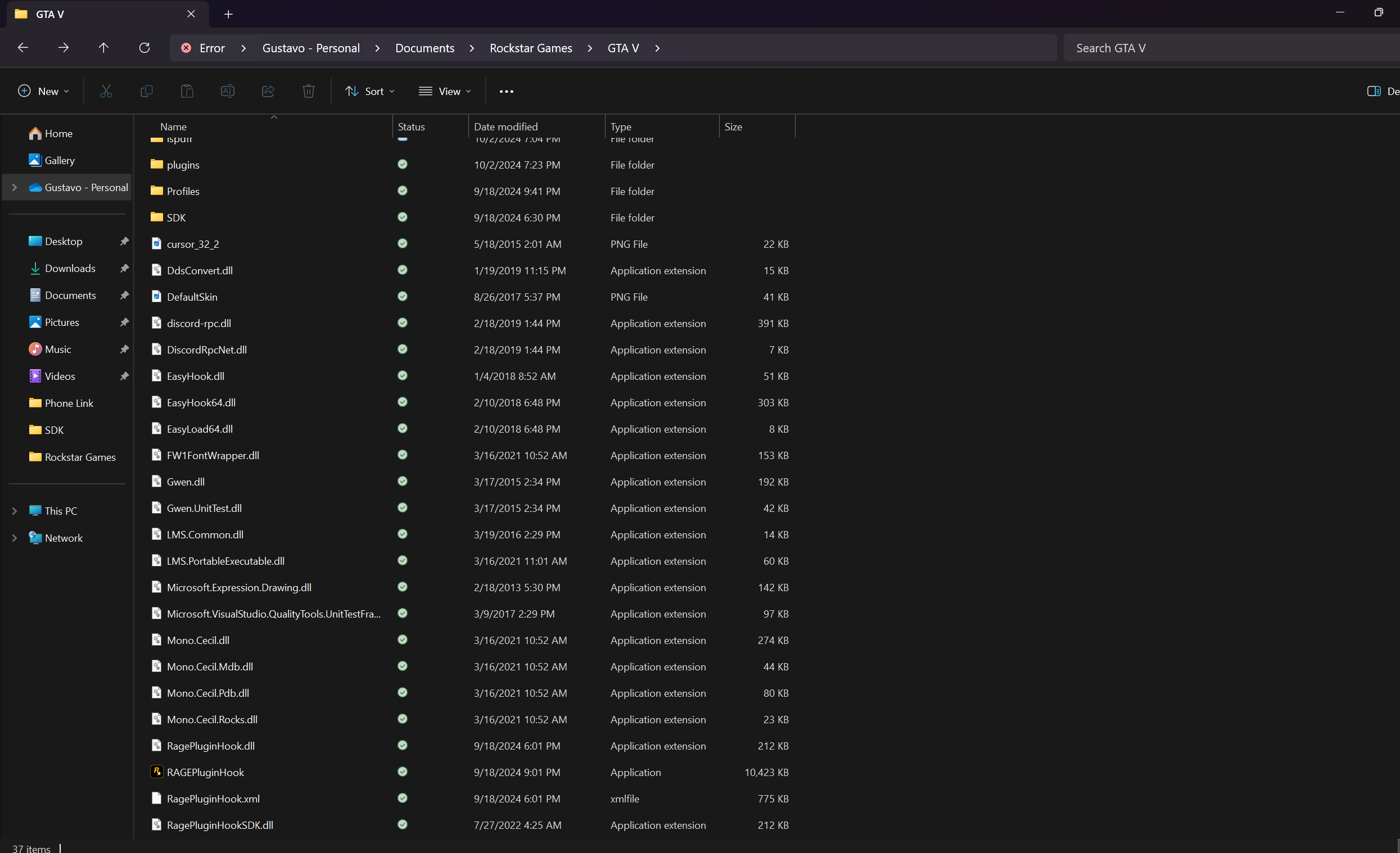Click the Search GTA V field
Viewport: 1400px width, 853px height.
coord(1227,48)
